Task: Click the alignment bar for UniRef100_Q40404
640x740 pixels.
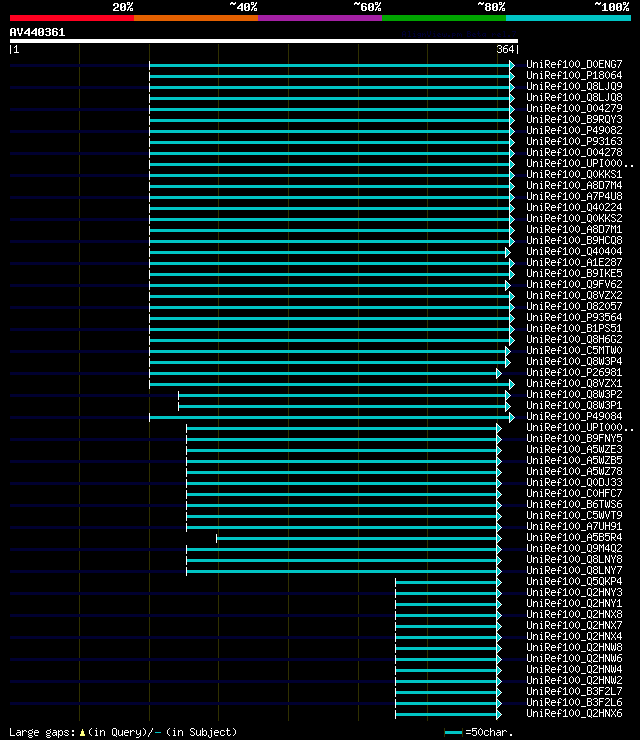Action: click(x=330, y=252)
